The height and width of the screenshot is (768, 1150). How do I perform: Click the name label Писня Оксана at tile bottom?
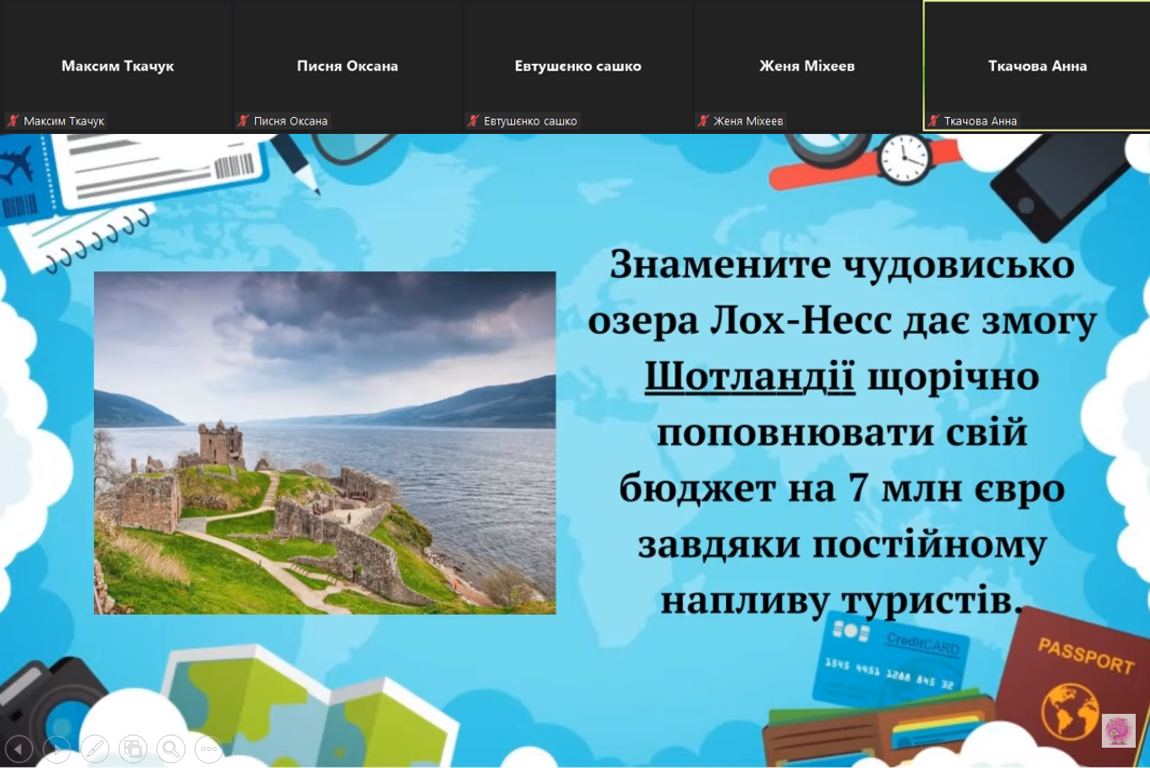[x=290, y=121]
